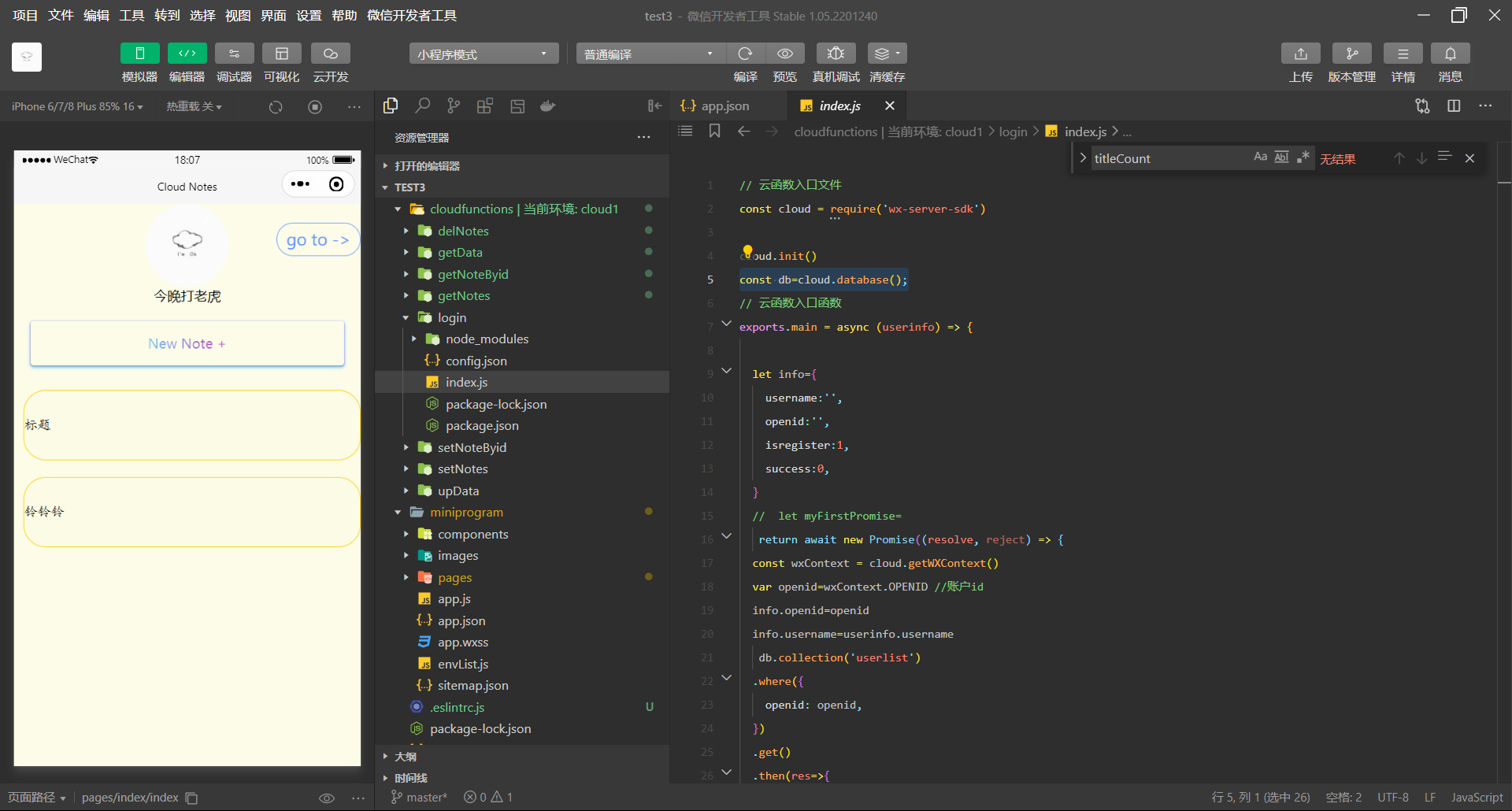
Task: Open .eslintrc.js file
Action: coord(457,707)
